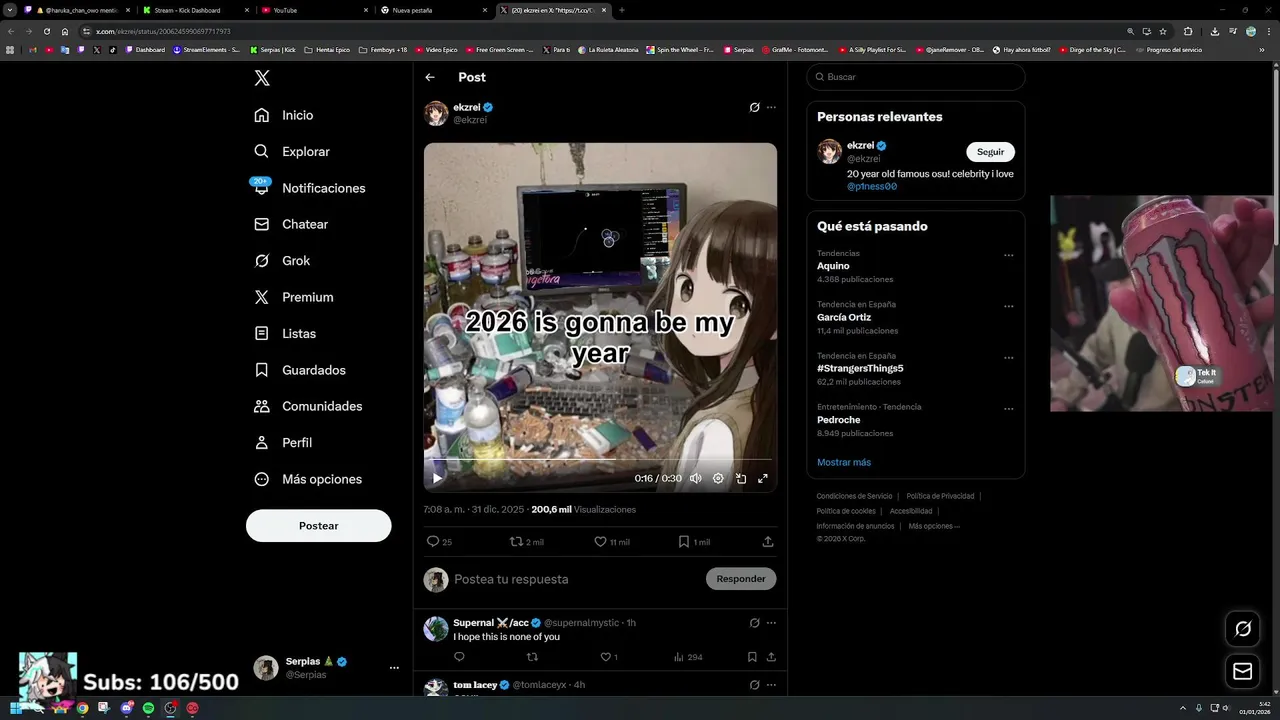Click the Responder button
Viewport: 1280px width, 720px height.
(741, 579)
